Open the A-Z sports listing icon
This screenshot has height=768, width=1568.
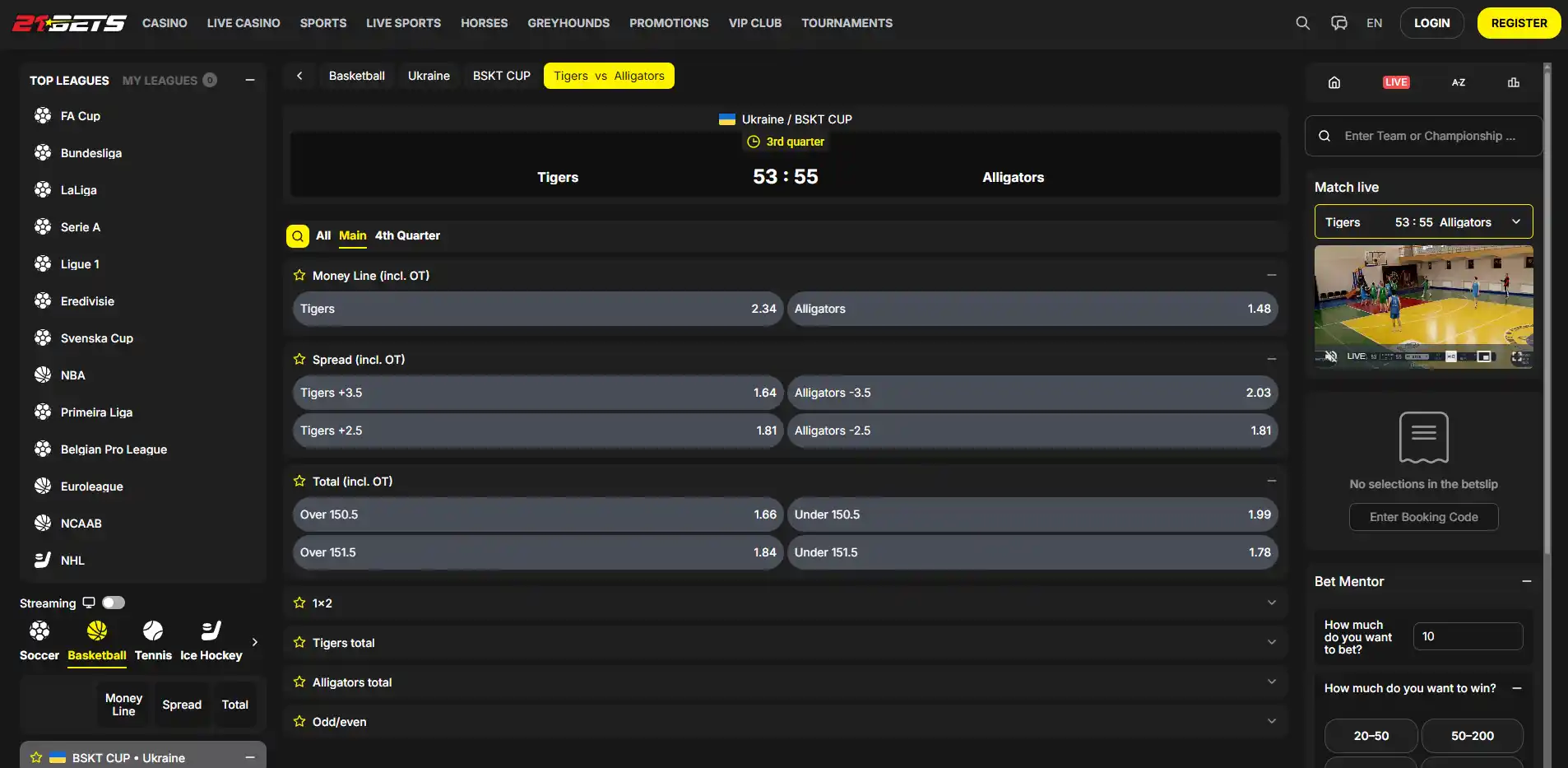coord(1458,82)
